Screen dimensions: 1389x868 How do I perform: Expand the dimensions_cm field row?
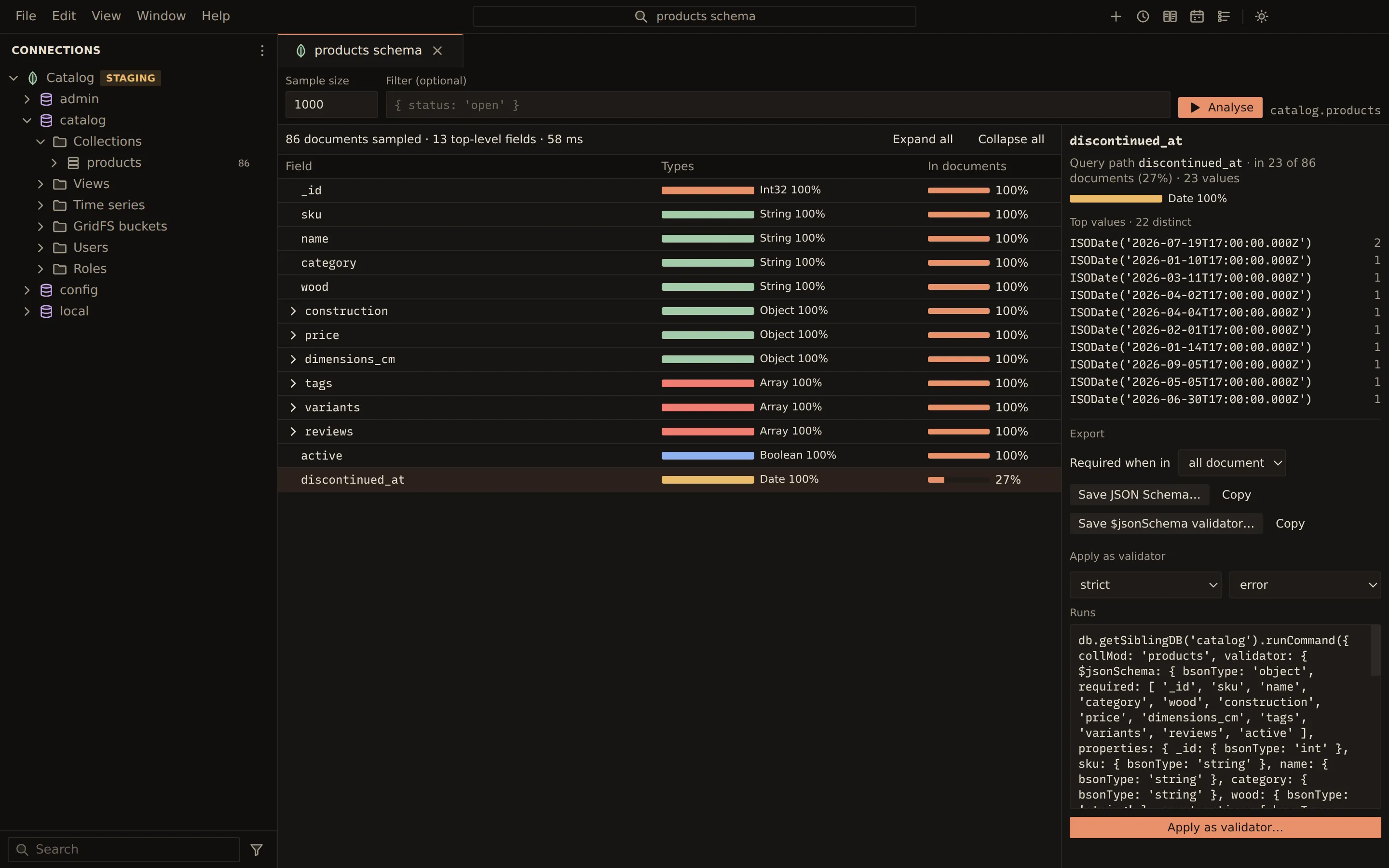click(293, 359)
